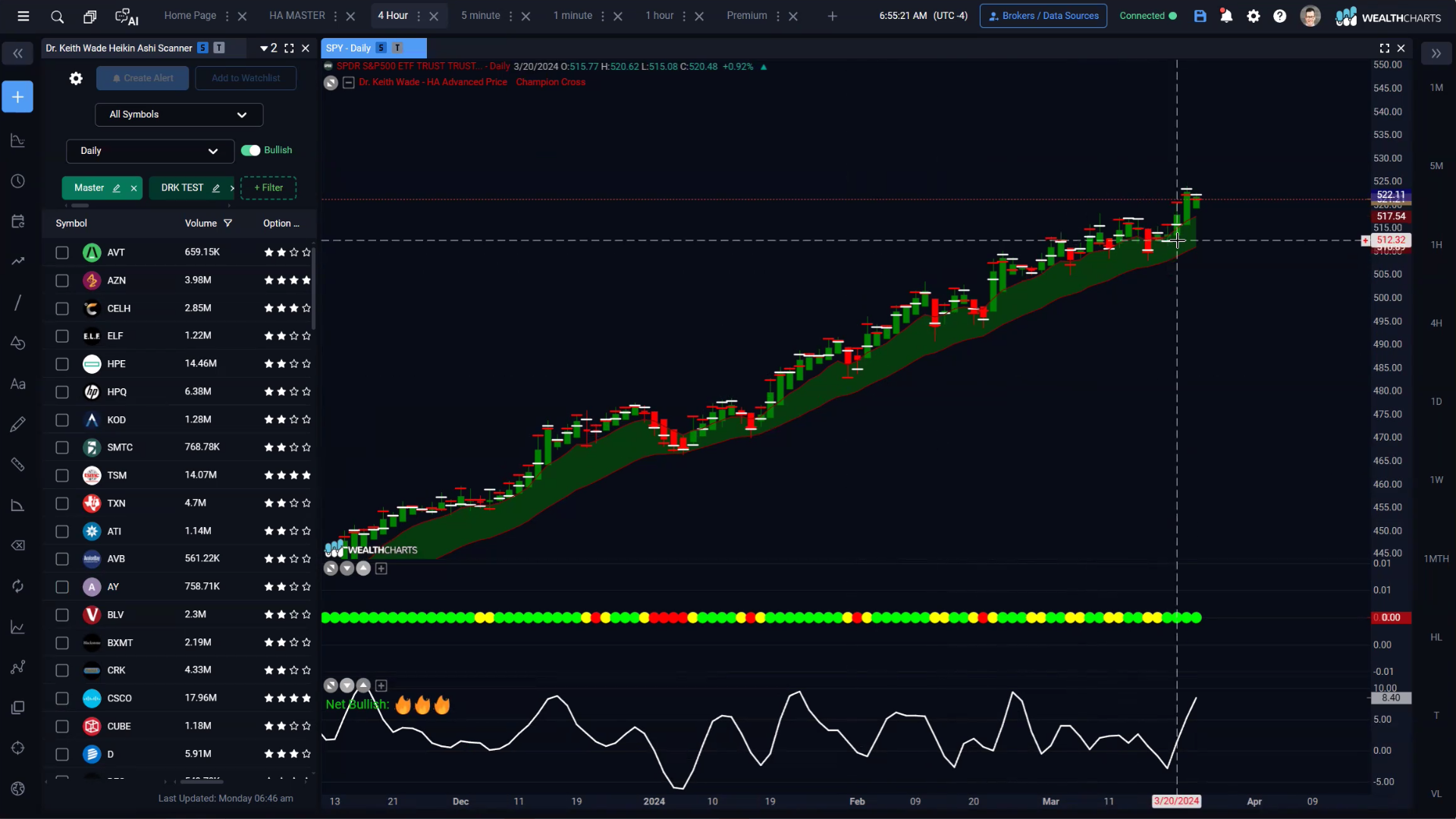This screenshot has width=1456, height=819.
Task: Filter the Volume column funnel icon
Action: point(227,223)
